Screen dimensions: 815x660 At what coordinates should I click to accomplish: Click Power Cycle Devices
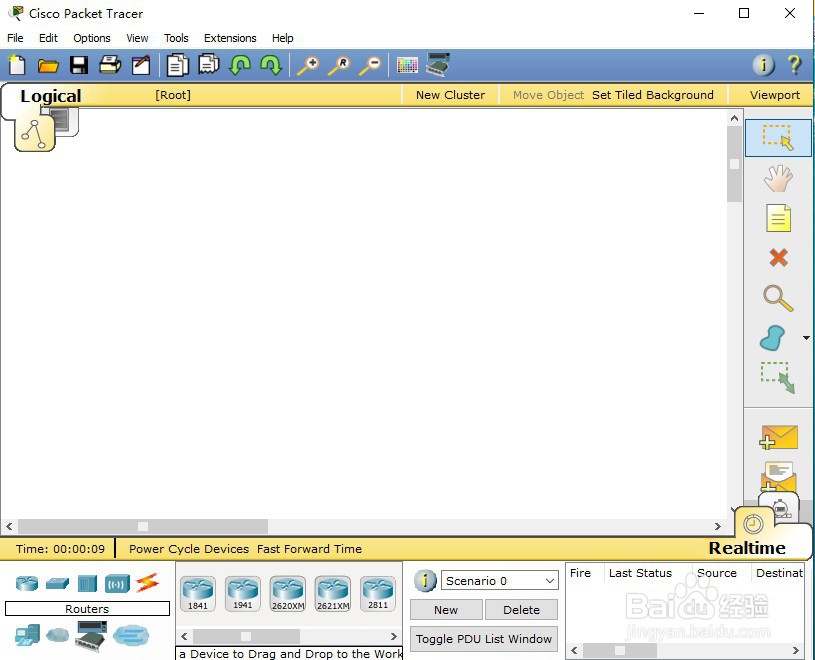pos(189,549)
